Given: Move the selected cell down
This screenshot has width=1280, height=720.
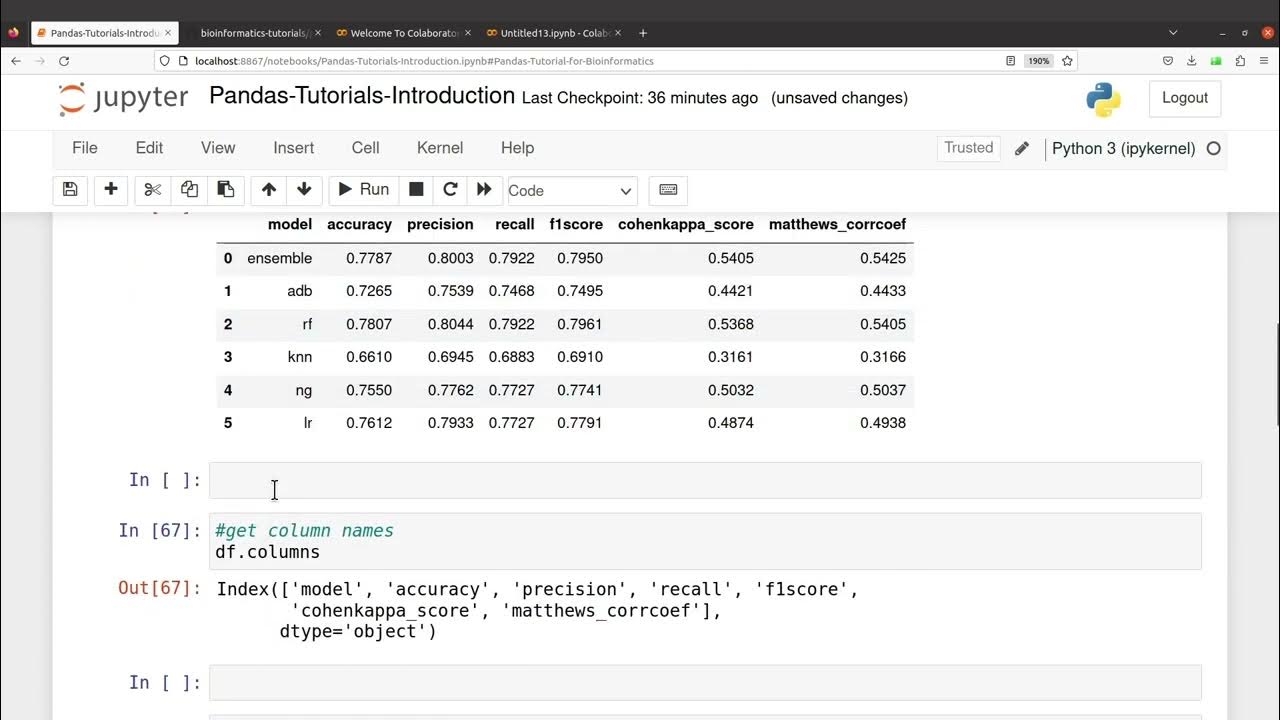Looking at the screenshot, I should [x=304, y=190].
